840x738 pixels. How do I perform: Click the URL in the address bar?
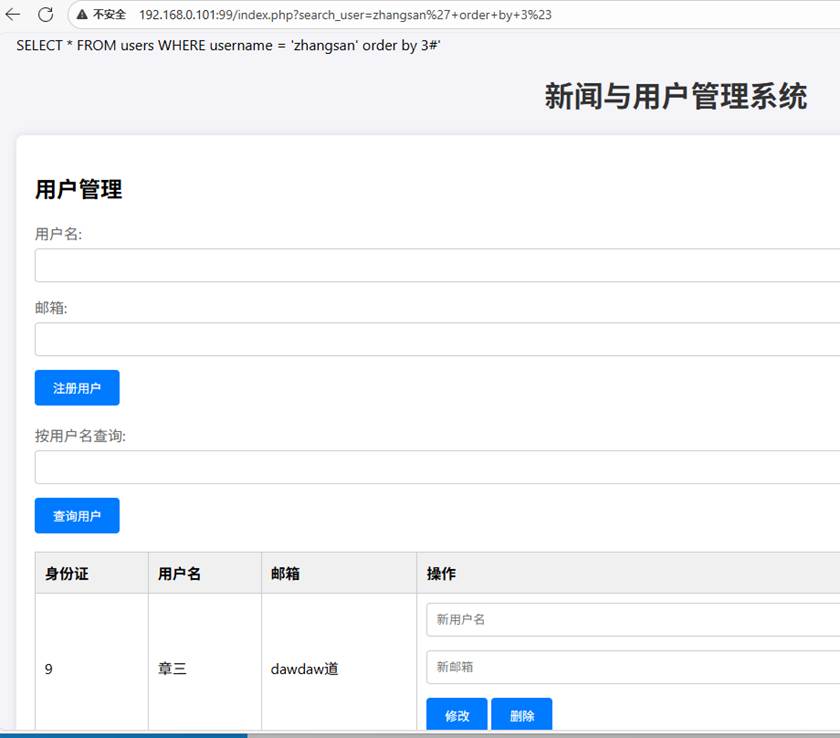coord(345,14)
